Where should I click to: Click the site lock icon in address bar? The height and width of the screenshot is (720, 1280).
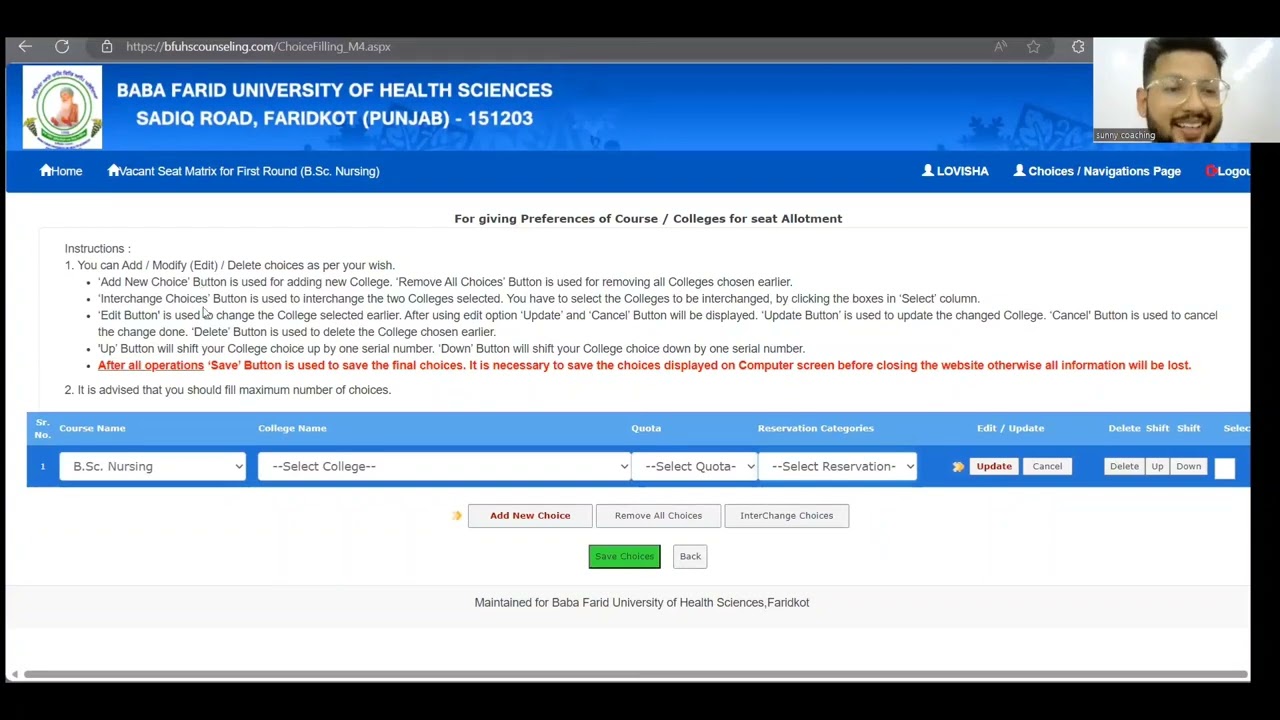tap(106, 46)
